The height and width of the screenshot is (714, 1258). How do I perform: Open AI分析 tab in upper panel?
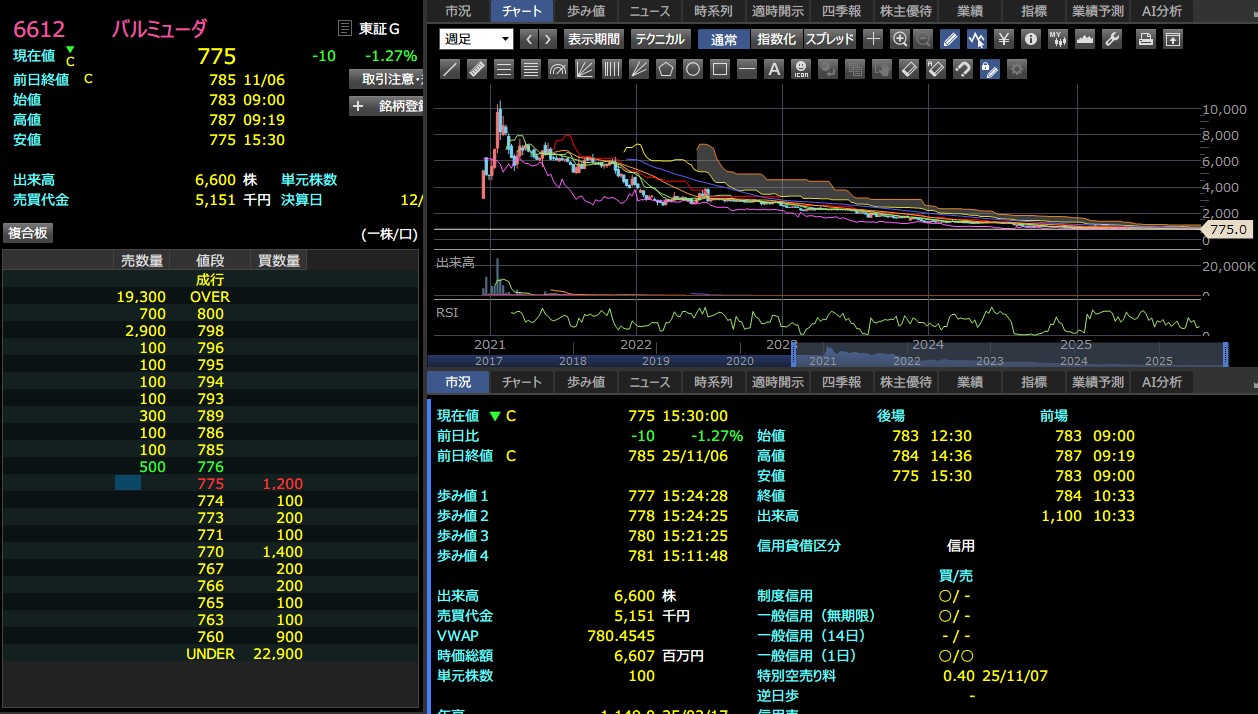pos(1162,11)
